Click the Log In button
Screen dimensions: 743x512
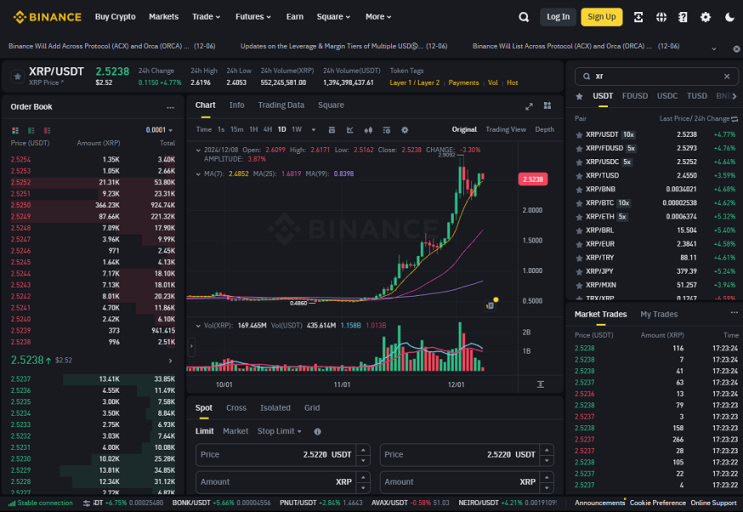pos(558,17)
